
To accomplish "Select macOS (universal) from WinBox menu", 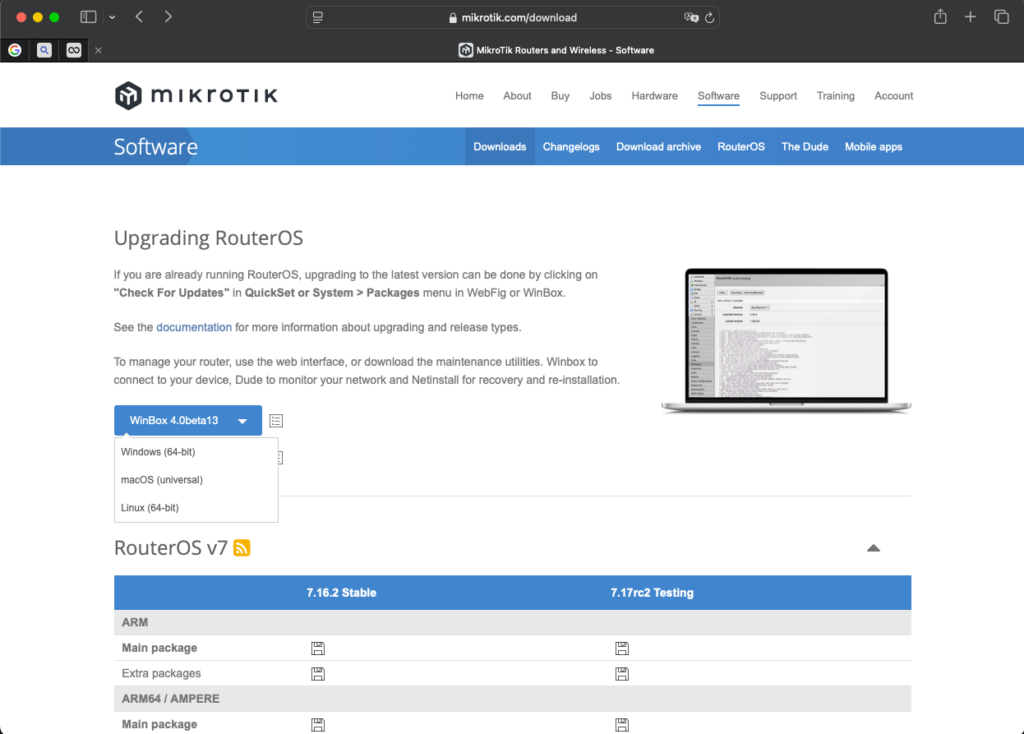I will point(162,480).
